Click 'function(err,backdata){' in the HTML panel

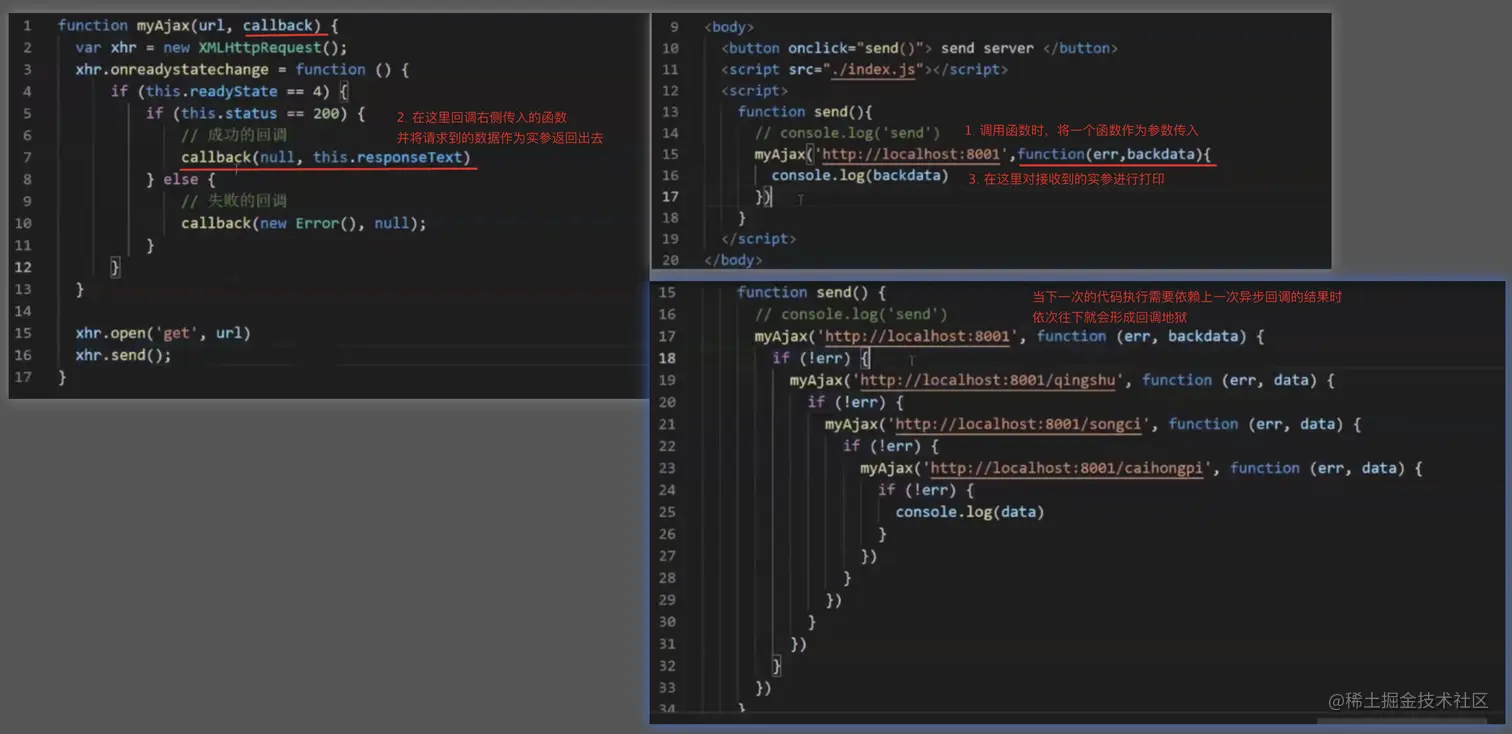coord(1115,154)
